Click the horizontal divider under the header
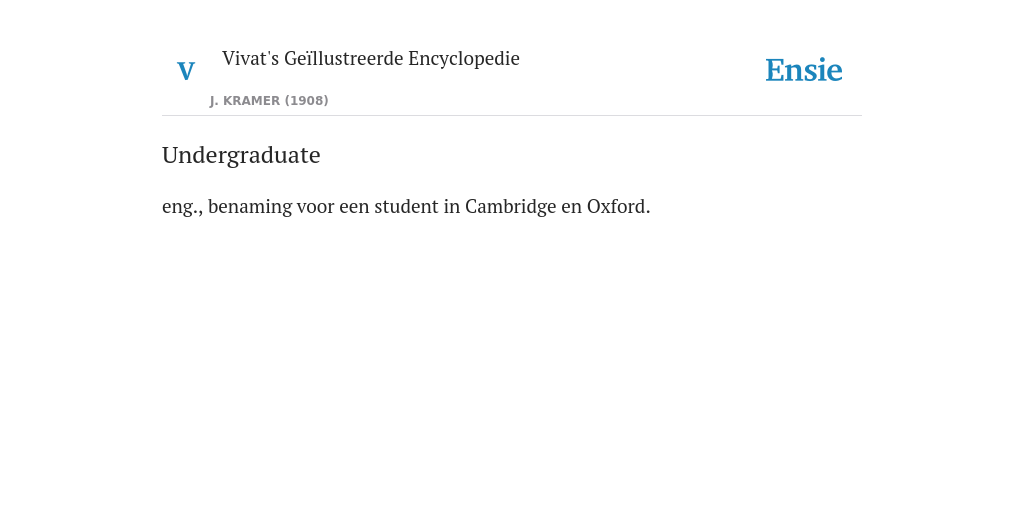This screenshot has height=512, width=1024. click(x=512, y=116)
